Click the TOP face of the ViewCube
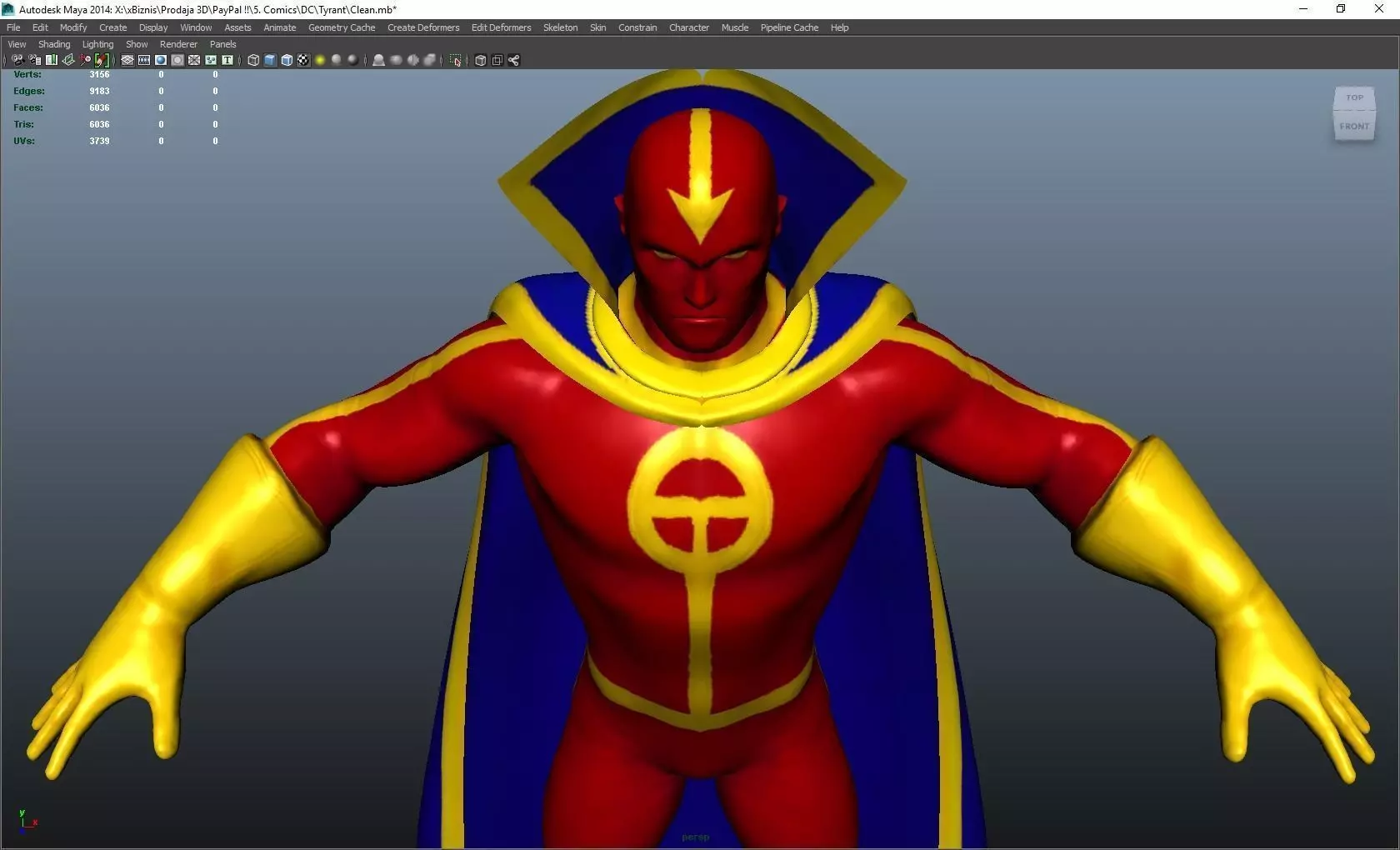This screenshot has height=850, width=1400. (x=1354, y=98)
